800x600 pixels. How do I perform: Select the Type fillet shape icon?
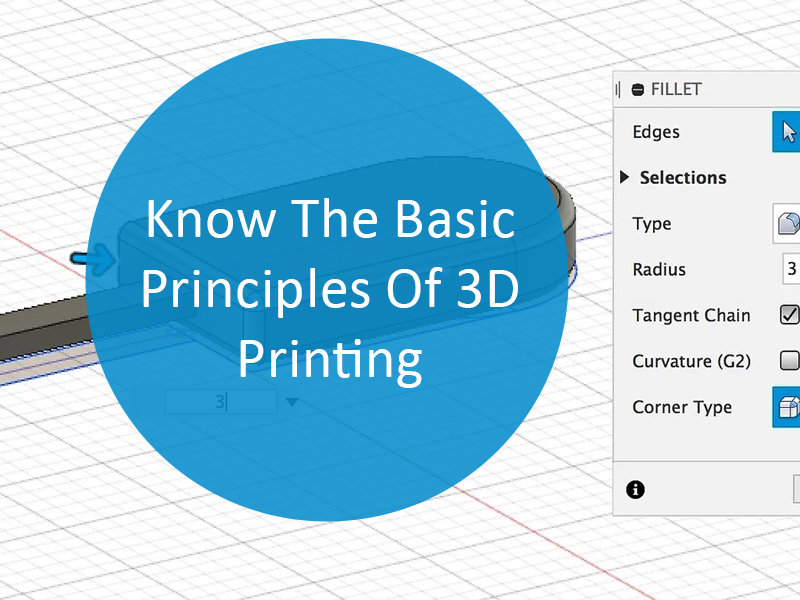pyautogui.click(x=788, y=224)
